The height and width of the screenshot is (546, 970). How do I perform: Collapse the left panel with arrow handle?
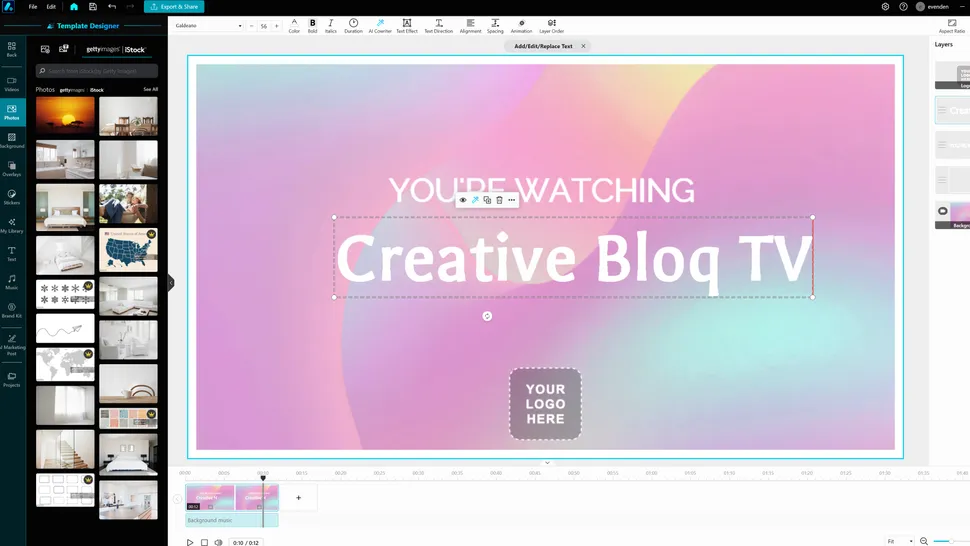click(171, 283)
